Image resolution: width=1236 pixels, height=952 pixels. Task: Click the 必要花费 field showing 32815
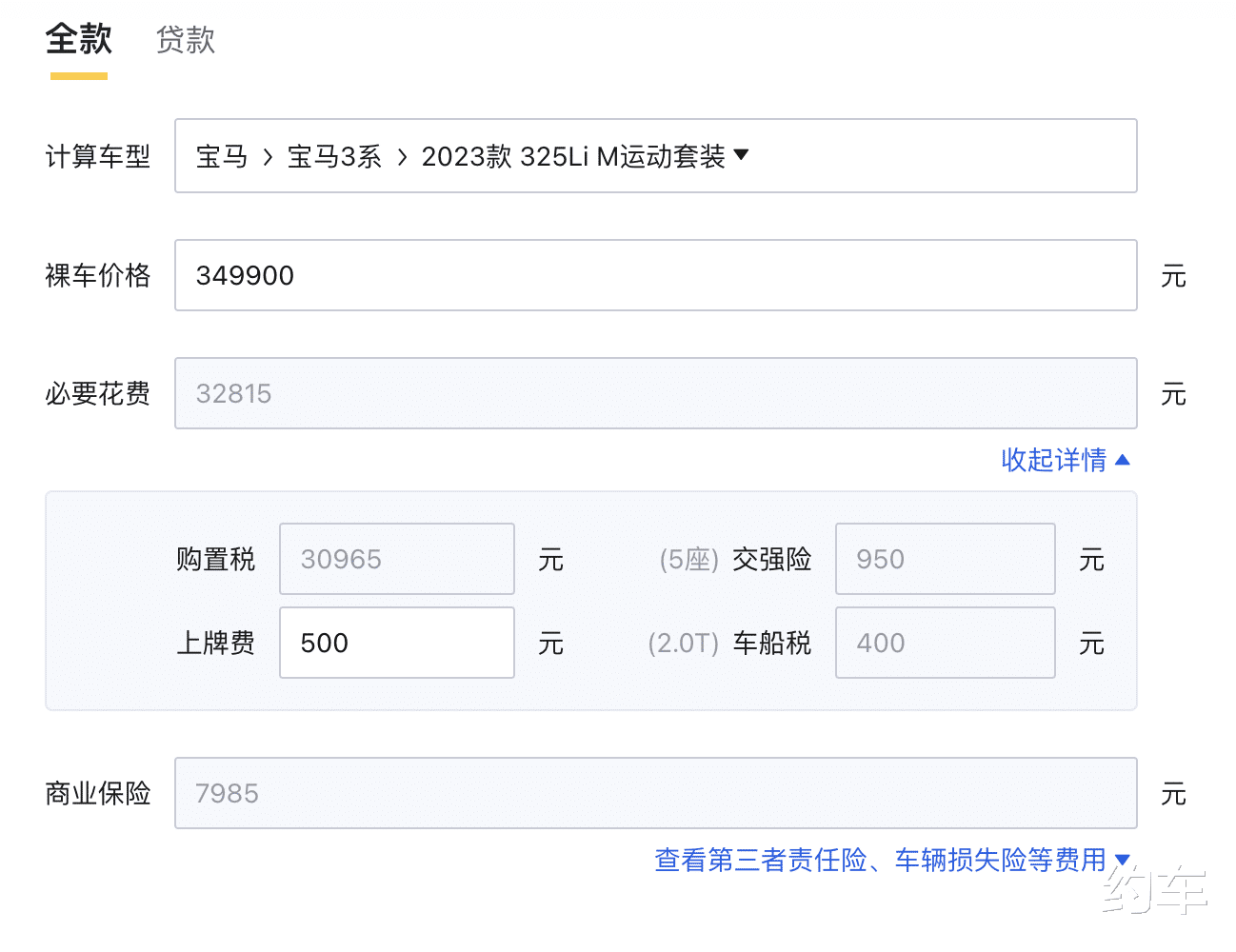point(656,393)
